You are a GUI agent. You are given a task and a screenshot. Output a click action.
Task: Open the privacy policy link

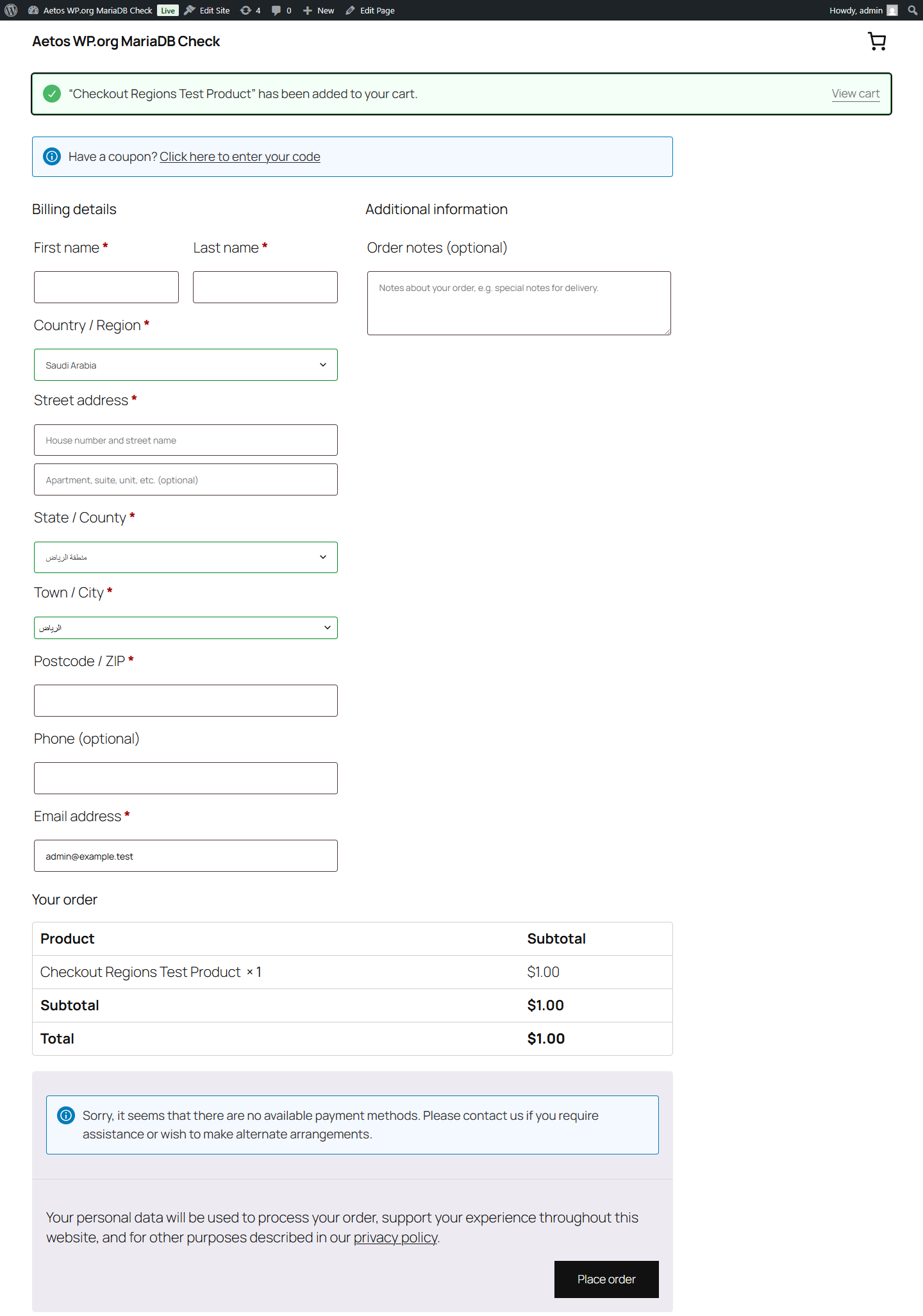coord(395,1237)
